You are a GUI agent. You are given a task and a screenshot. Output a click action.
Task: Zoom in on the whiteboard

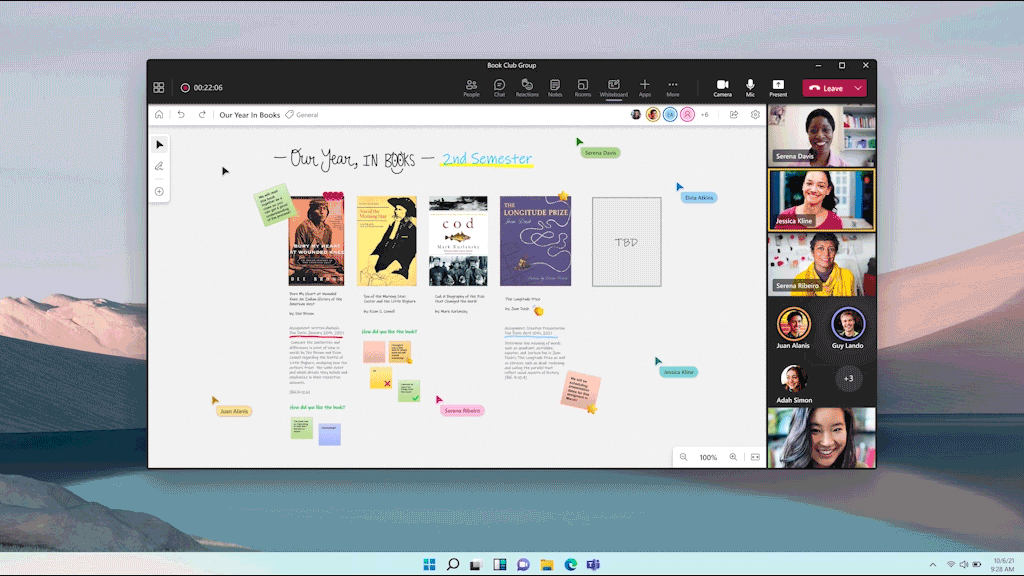coord(733,457)
